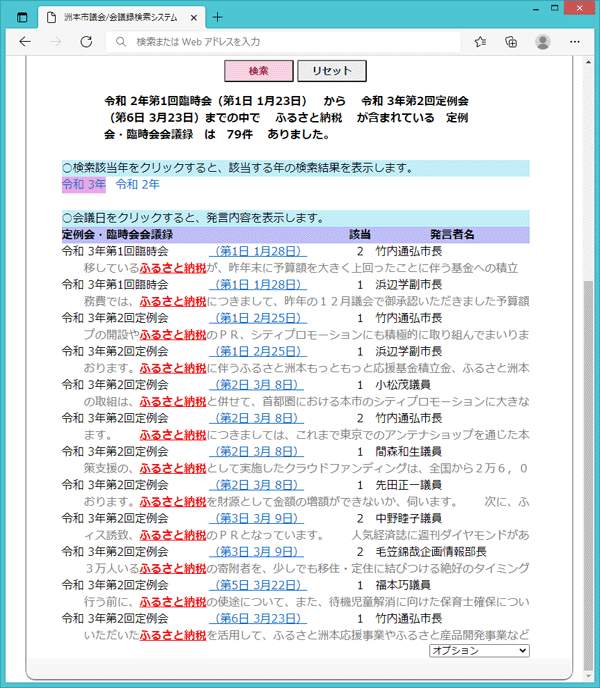Open 第1日 1月28日 link for 浜辺学副市長
This screenshot has width=600, height=688.
pos(258,285)
